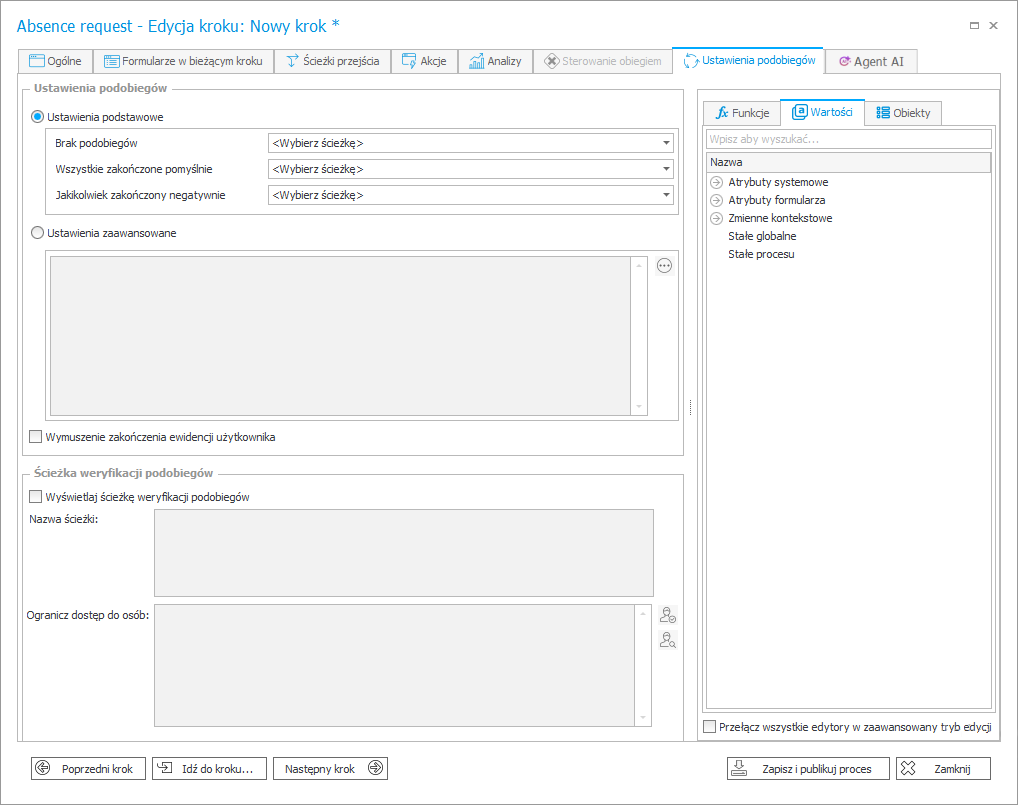Open the Ścieżki przejścia tab
Screen dimensions: 1018x805
tap(332, 61)
